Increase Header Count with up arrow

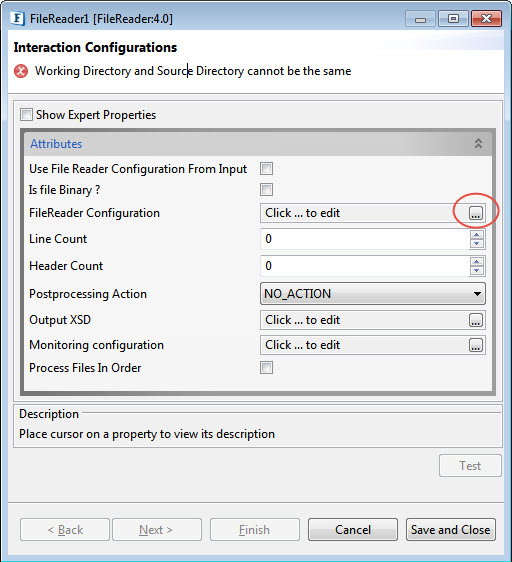pyautogui.click(x=477, y=262)
